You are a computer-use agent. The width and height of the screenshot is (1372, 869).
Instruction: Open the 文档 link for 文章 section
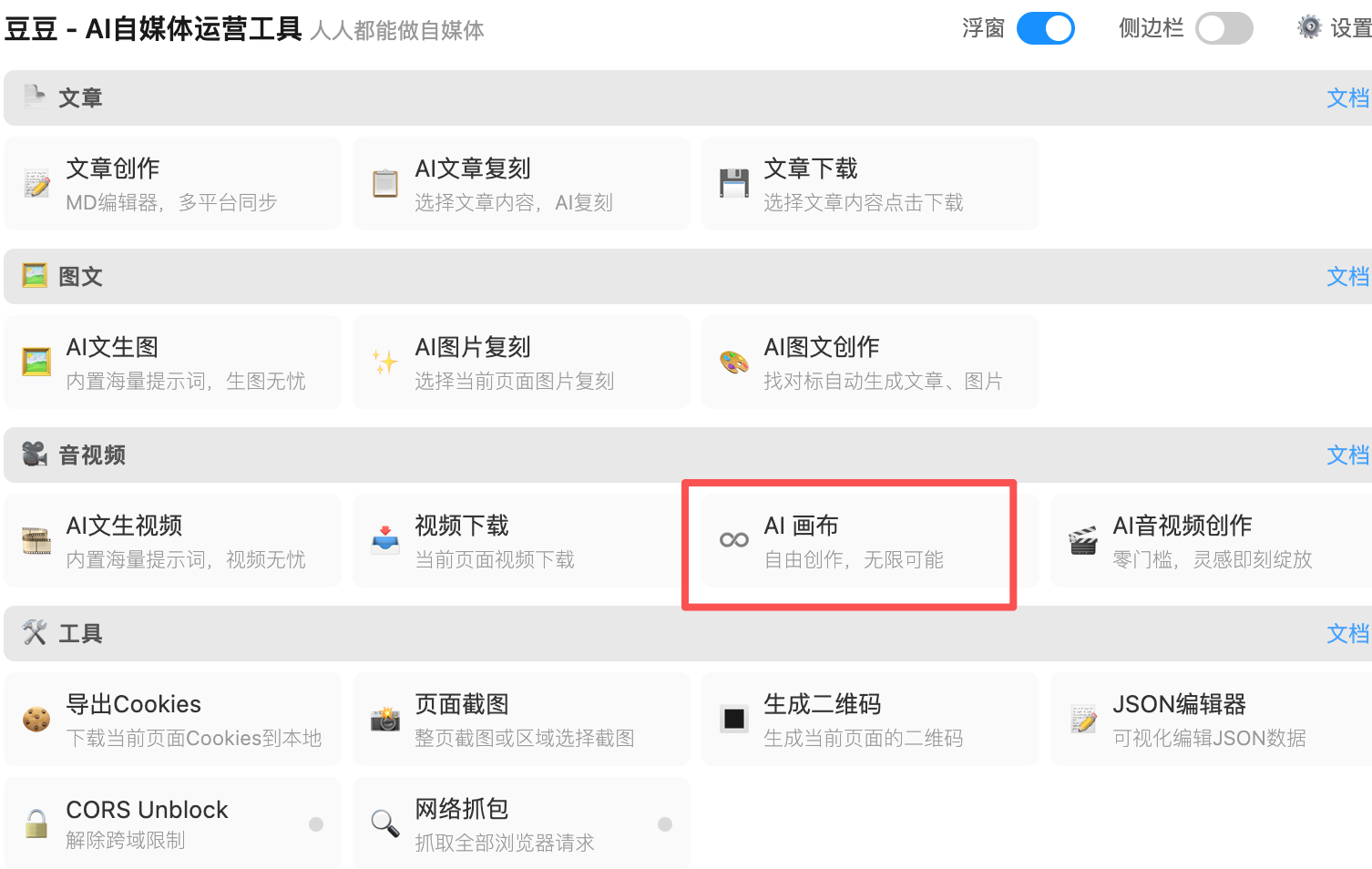[x=1347, y=98]
